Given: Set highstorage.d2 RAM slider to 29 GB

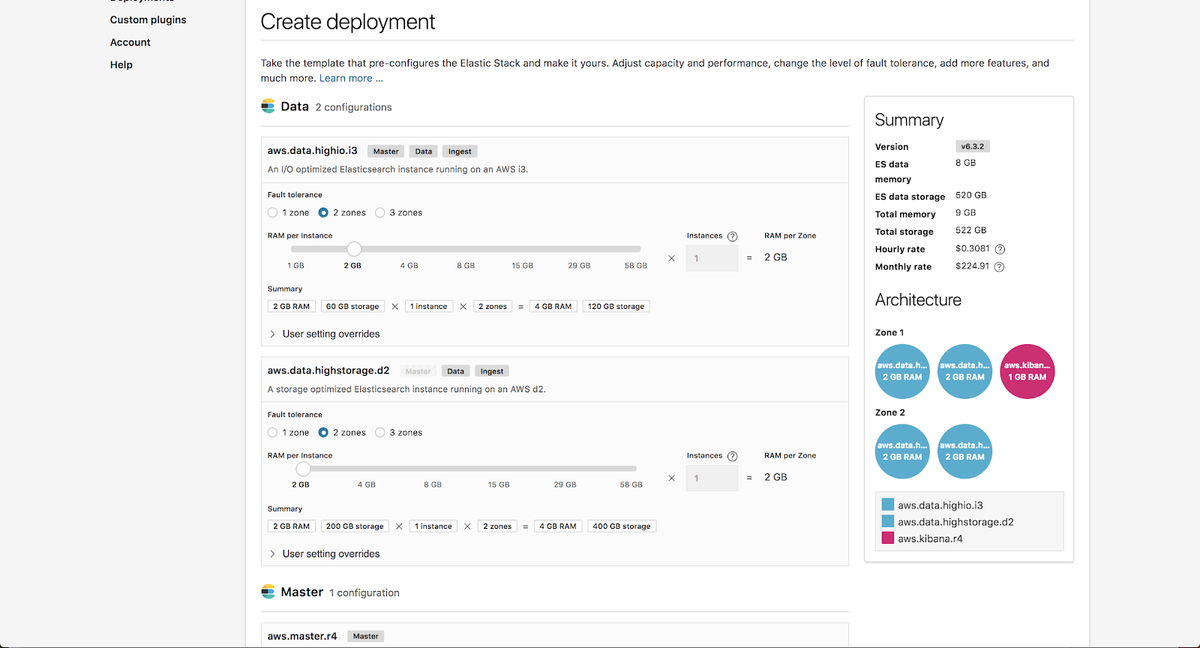Looking at the screenshot, I should [565, 485].
